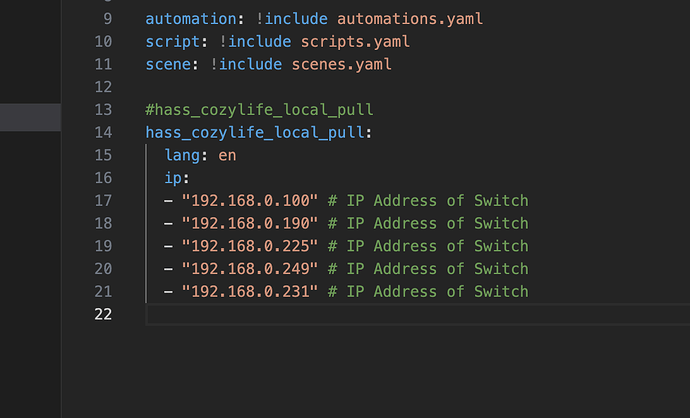Click the "192.168.0.249" IP string
Image resolution: width=690 pixels, height=418 pixels.
(250, 268)
